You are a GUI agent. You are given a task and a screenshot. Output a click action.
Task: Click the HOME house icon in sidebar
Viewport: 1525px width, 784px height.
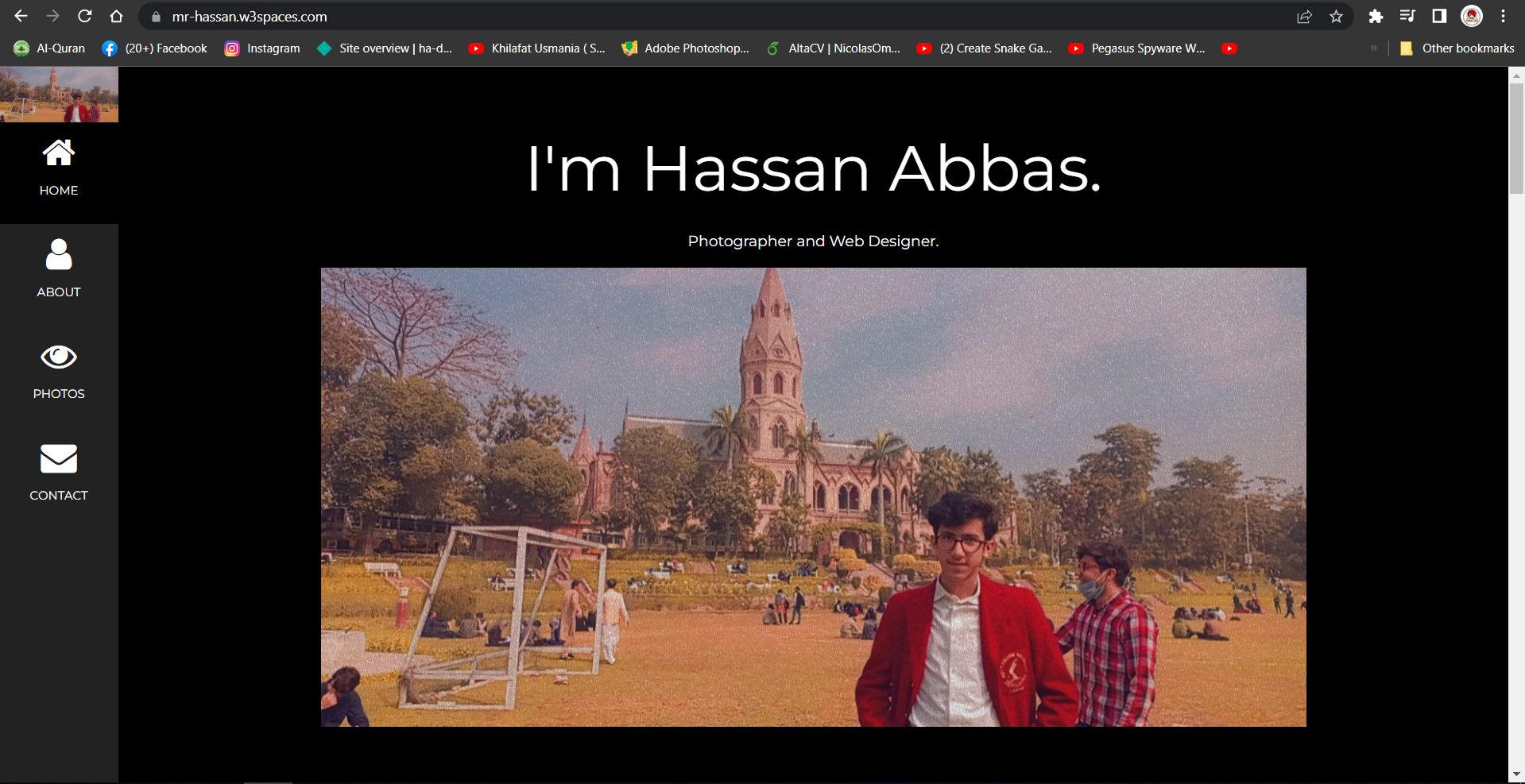pos(59,153)
